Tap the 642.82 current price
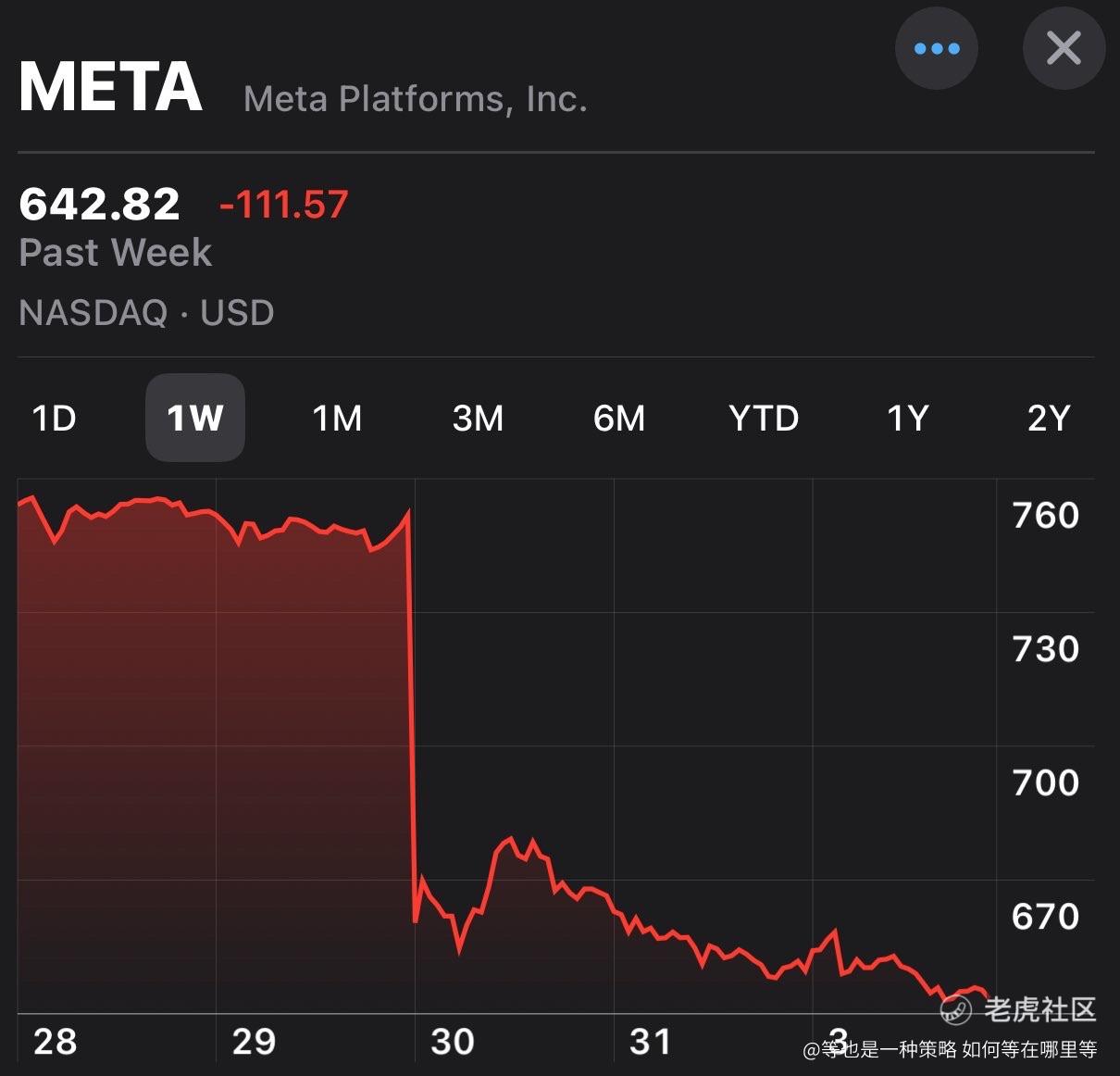This screenshot has width=1120, height=1076. pos(99,204)
